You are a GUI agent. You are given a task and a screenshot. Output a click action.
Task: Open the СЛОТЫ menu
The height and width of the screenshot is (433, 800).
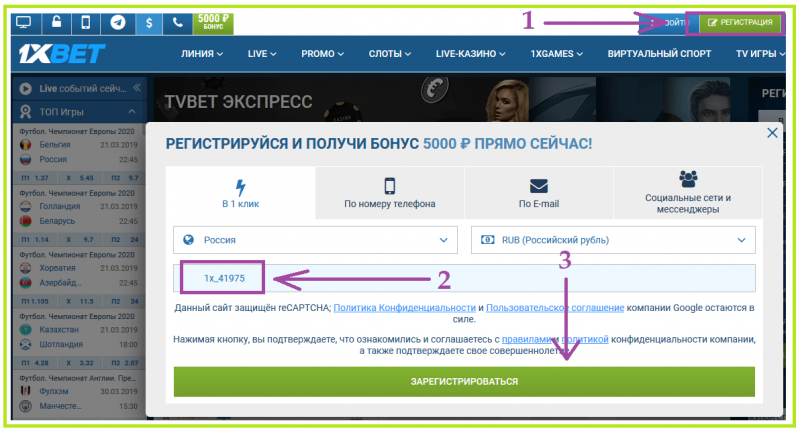click(390, 54)
